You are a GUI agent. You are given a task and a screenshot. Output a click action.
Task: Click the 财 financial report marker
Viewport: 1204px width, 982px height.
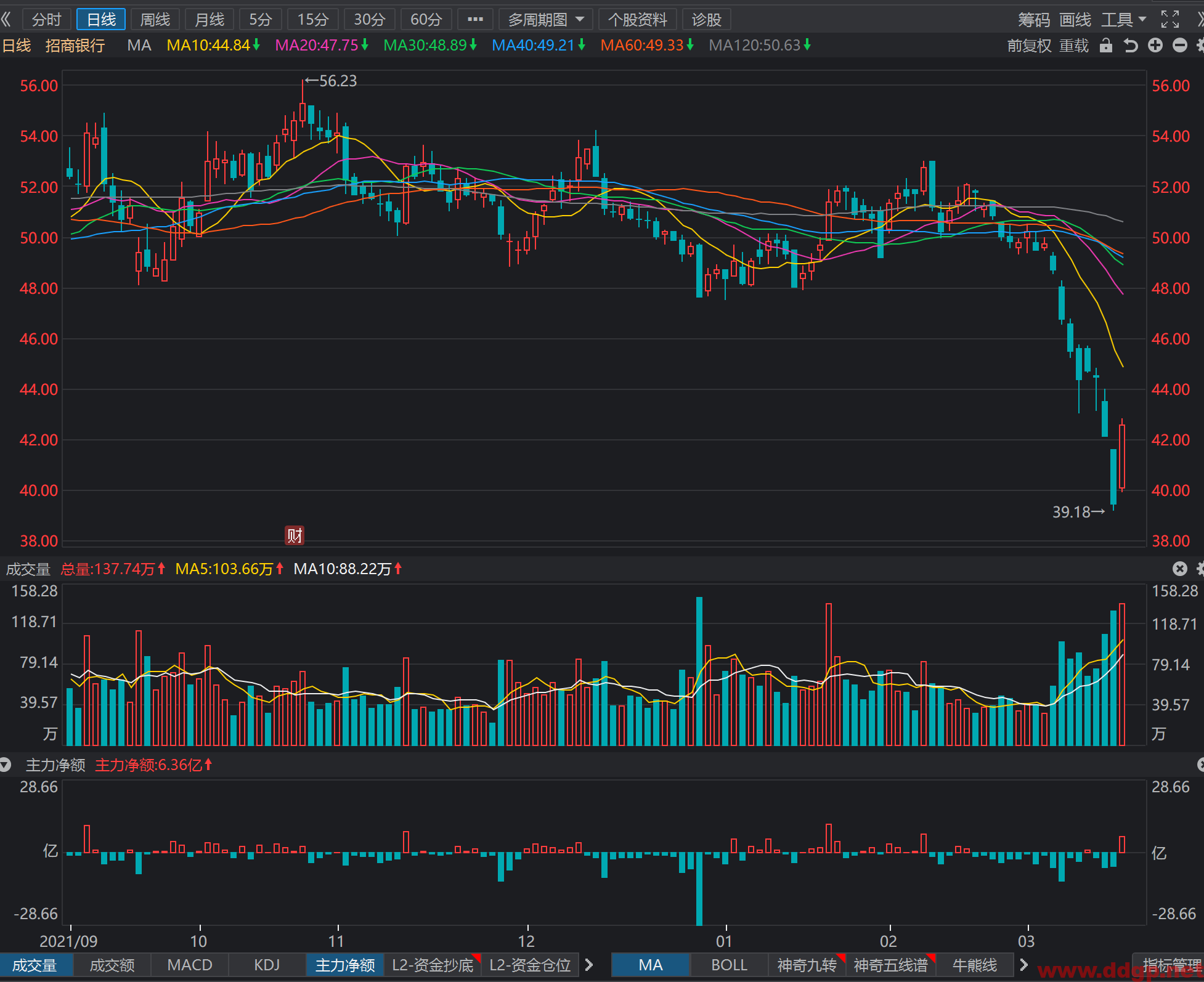pyautogui.click(x=295, y=535)
